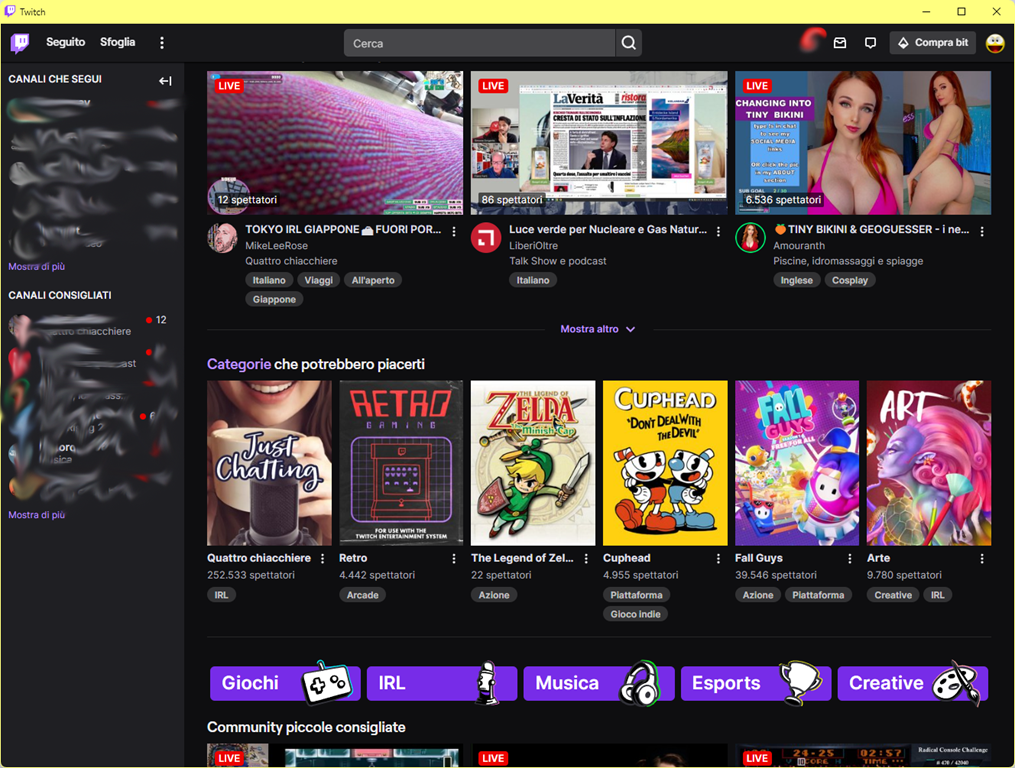1015x768 pixels.
Task: Open the Art category cover
Action: click(x=929, y=463)
